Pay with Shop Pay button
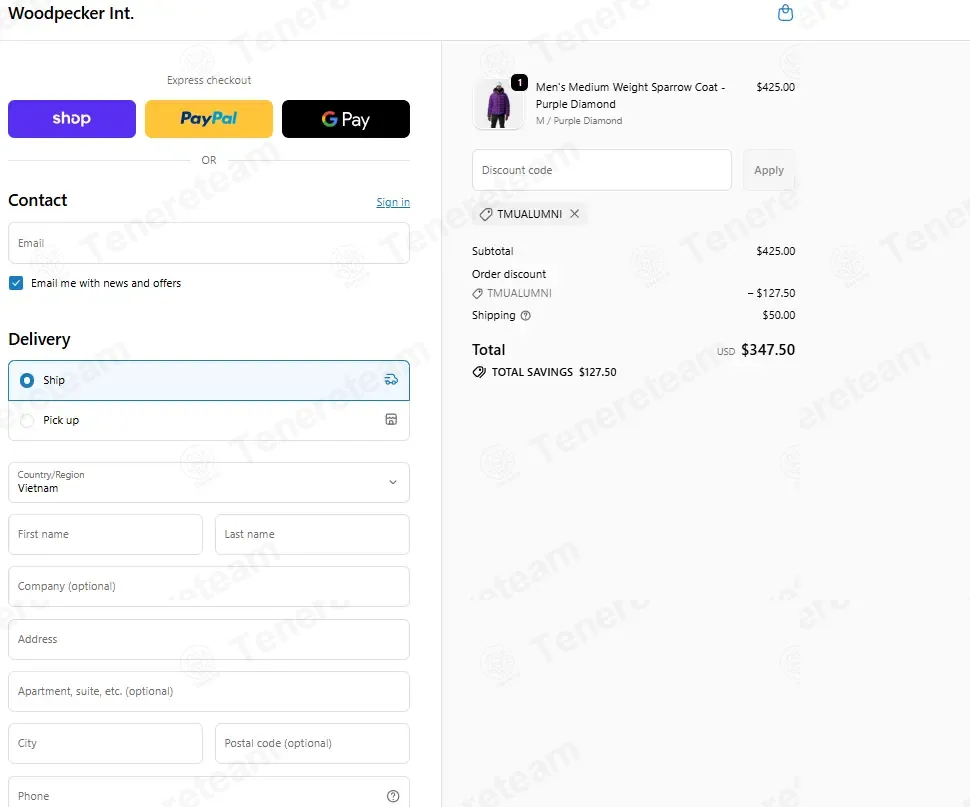 click(72, 119)
